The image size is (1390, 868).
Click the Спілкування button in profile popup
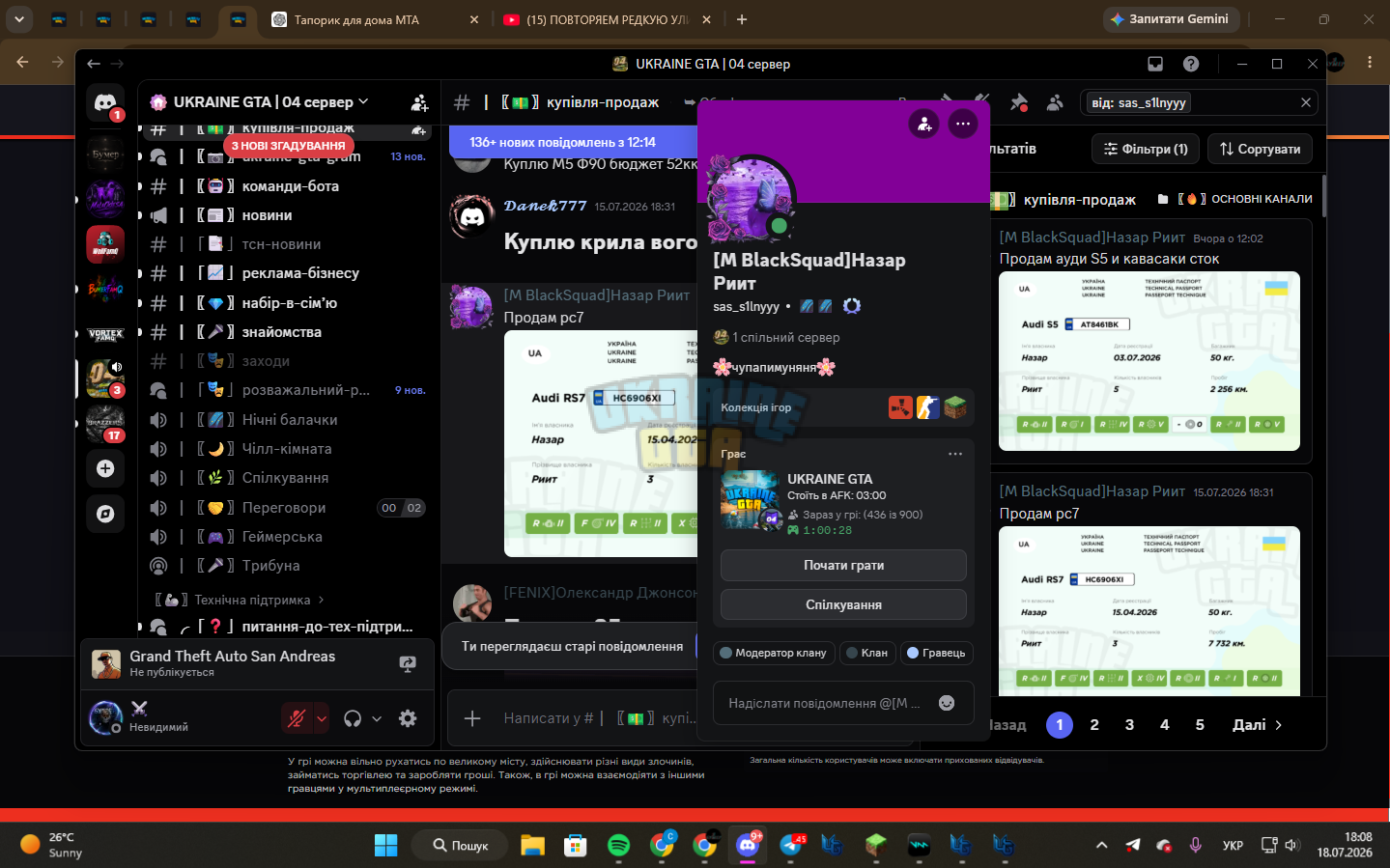843,605
